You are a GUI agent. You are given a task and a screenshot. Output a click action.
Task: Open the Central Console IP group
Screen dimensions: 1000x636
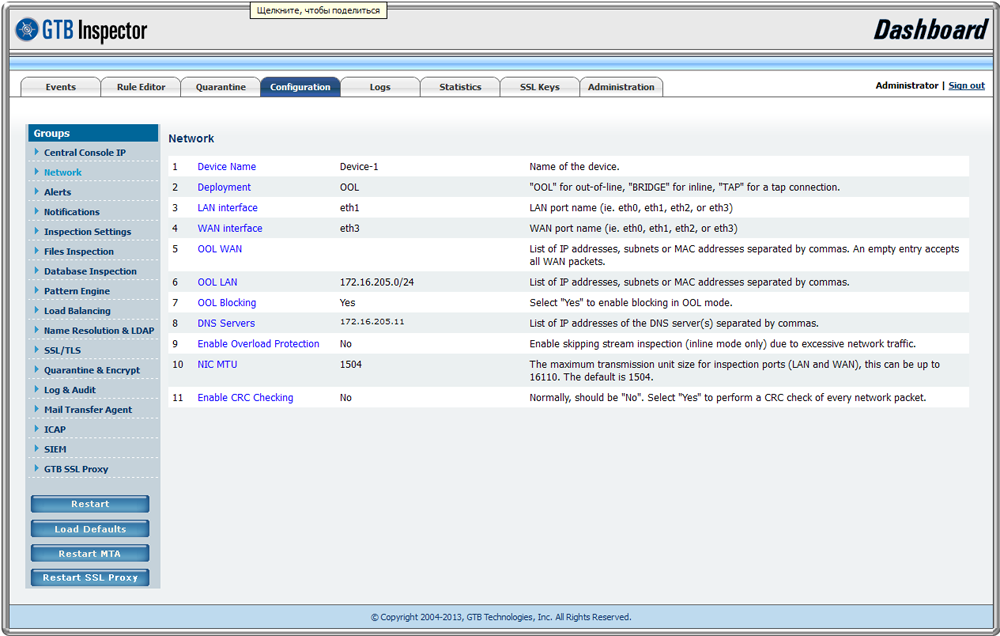[85, 152]
